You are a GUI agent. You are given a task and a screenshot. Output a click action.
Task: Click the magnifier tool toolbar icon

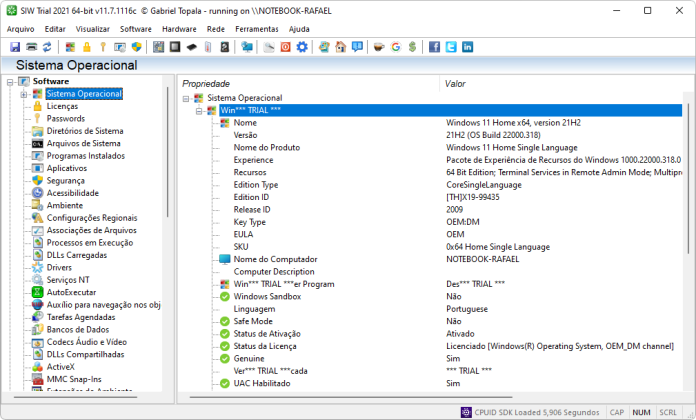click(x=269, y=47)
